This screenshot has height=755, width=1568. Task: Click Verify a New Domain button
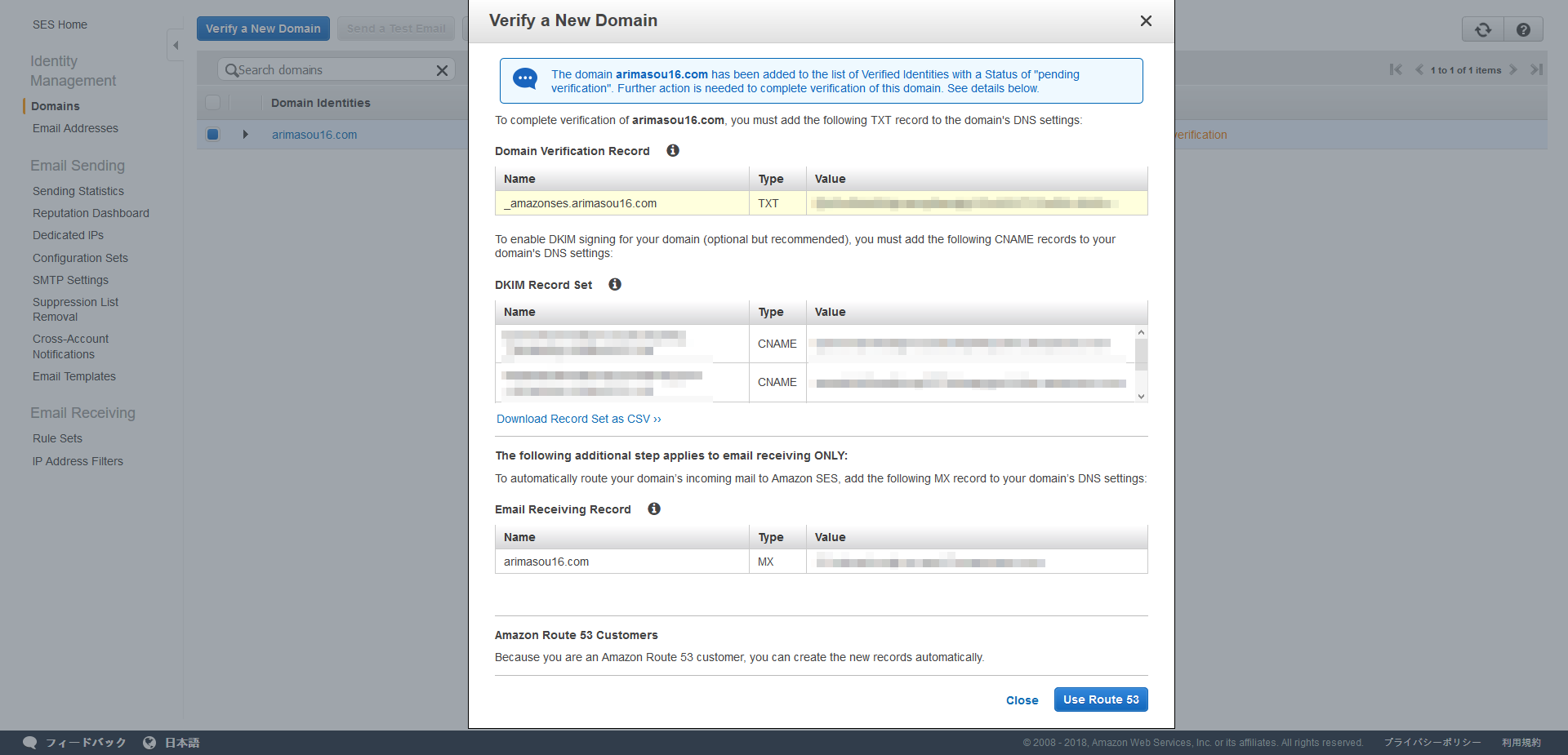pyautogui.click(x=263, y=29)
